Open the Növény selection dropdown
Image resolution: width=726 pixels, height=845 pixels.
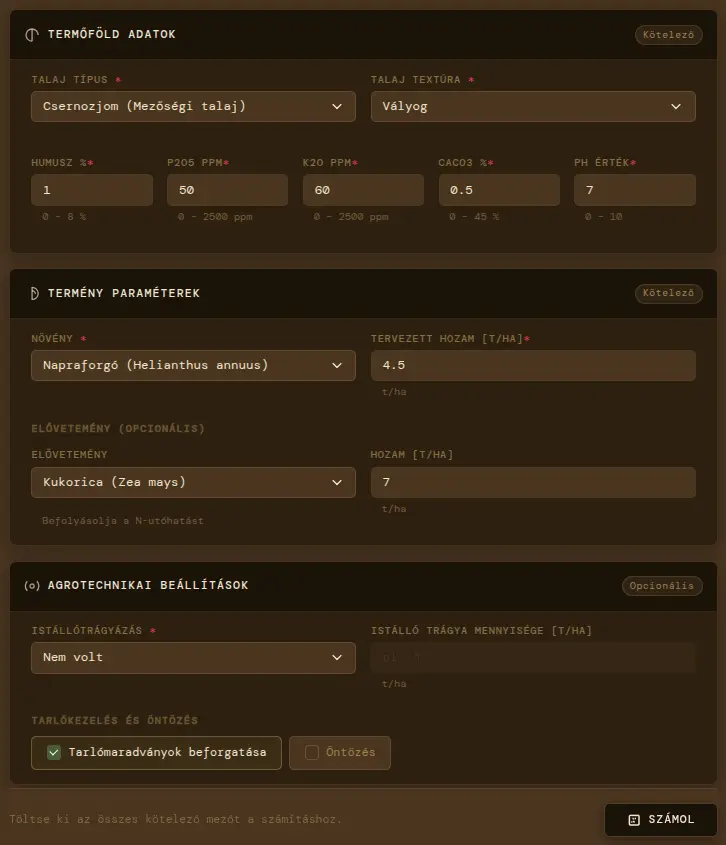pos(193,365)
